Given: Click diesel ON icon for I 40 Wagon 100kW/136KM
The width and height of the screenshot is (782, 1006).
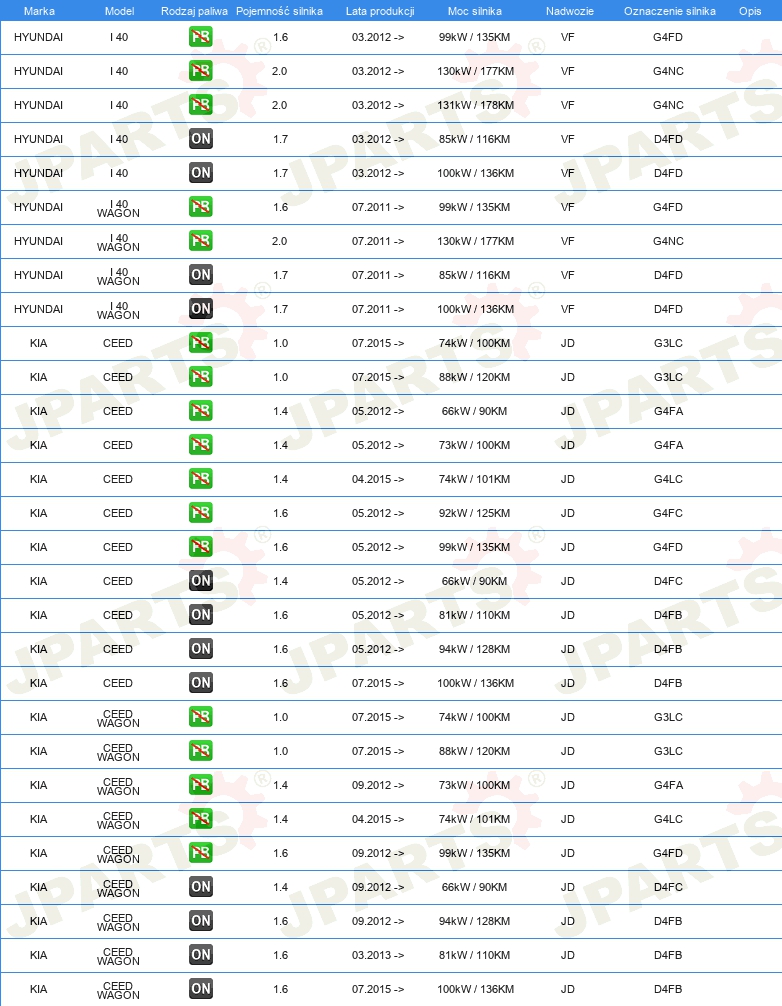Looking at the screenshot, I should click(x=201, y=309).
